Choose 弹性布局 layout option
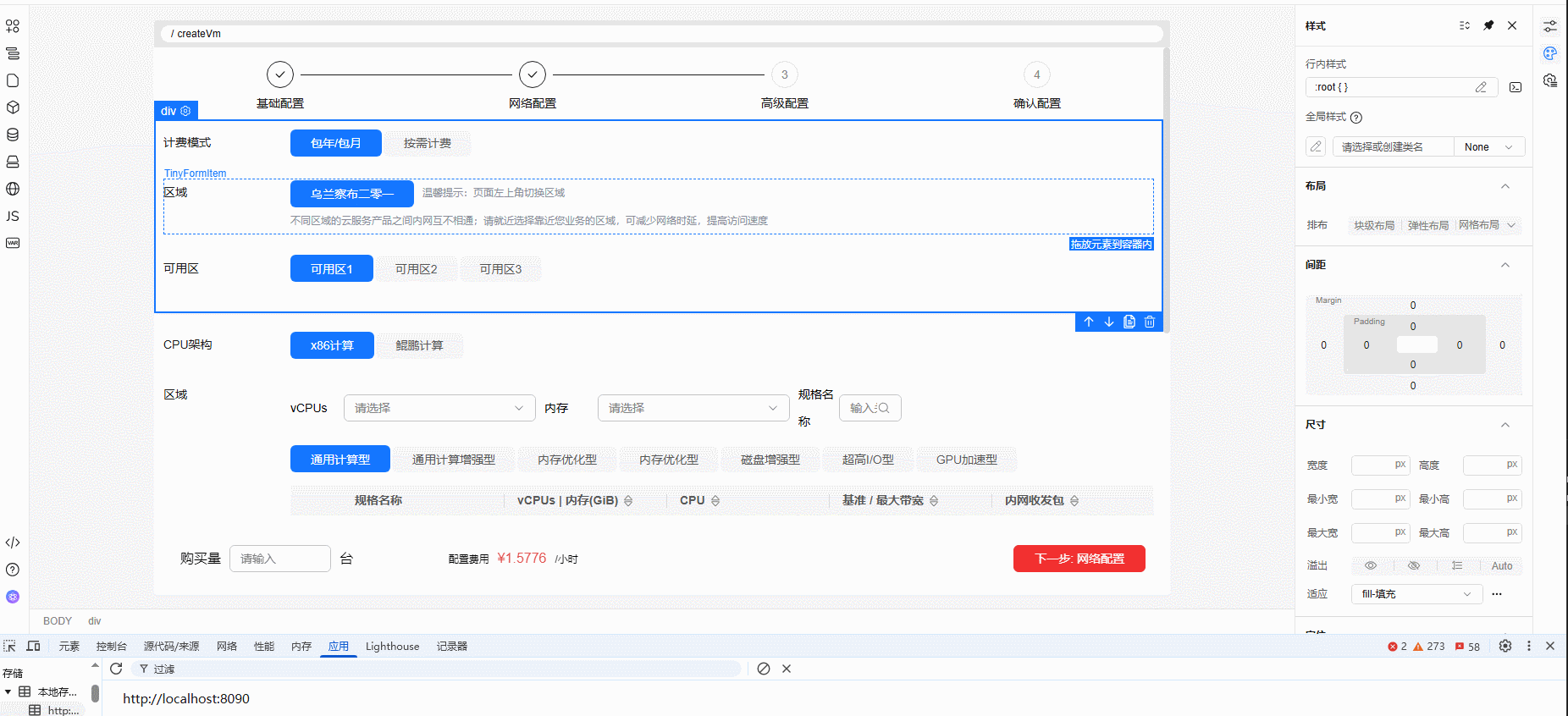This screenshot has height=716, width=1568. [1428, 225]
